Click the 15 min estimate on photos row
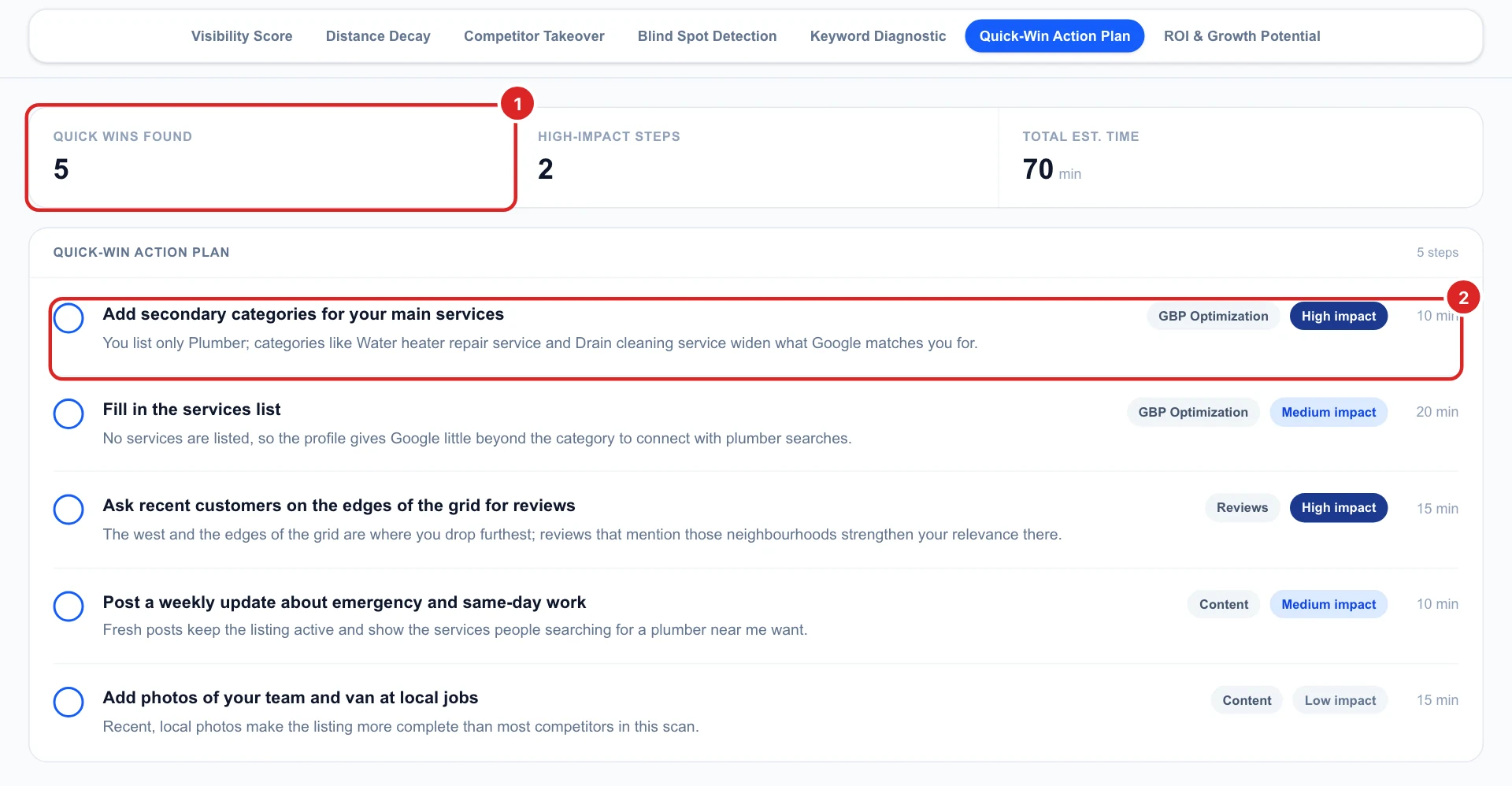The width and height of the screenshot is (1512, 786). [1437, 700]
